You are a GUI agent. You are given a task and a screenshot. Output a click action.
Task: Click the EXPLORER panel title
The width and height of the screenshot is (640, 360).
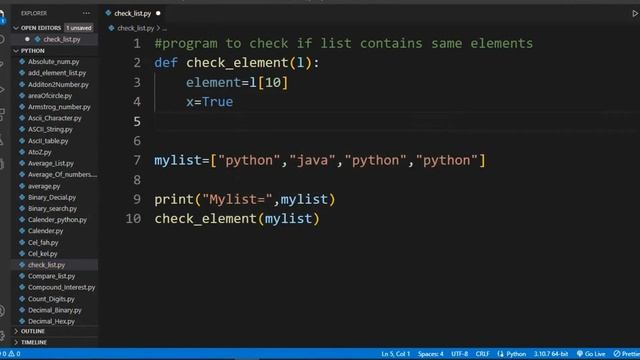click(34, 13)
